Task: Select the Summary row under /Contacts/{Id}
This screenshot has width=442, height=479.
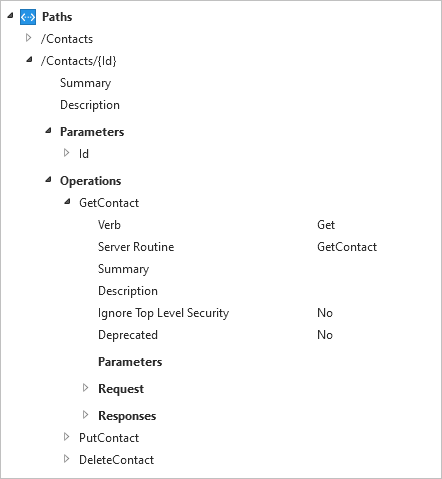Action: pos(85,83)
